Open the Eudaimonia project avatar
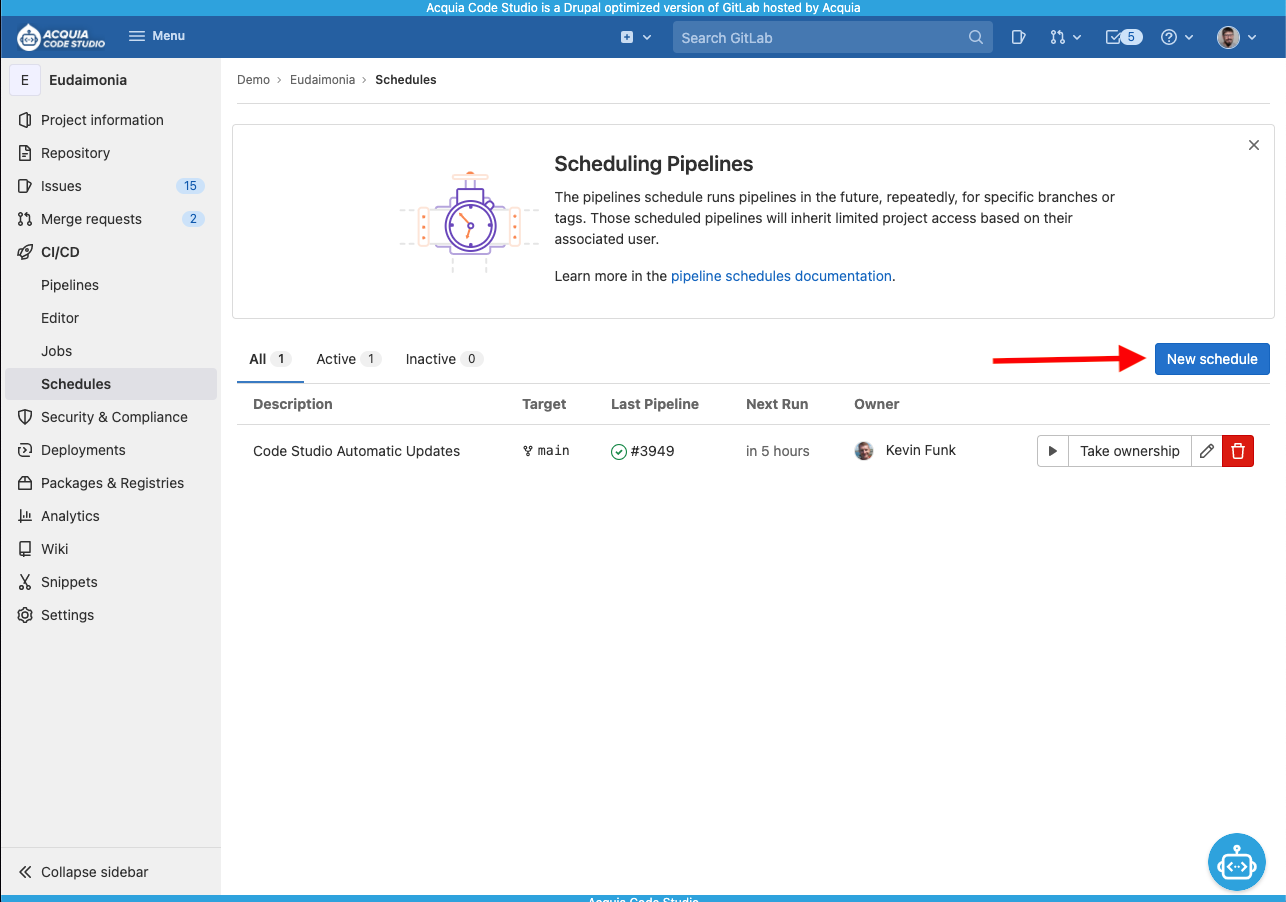 click(25, 80)
